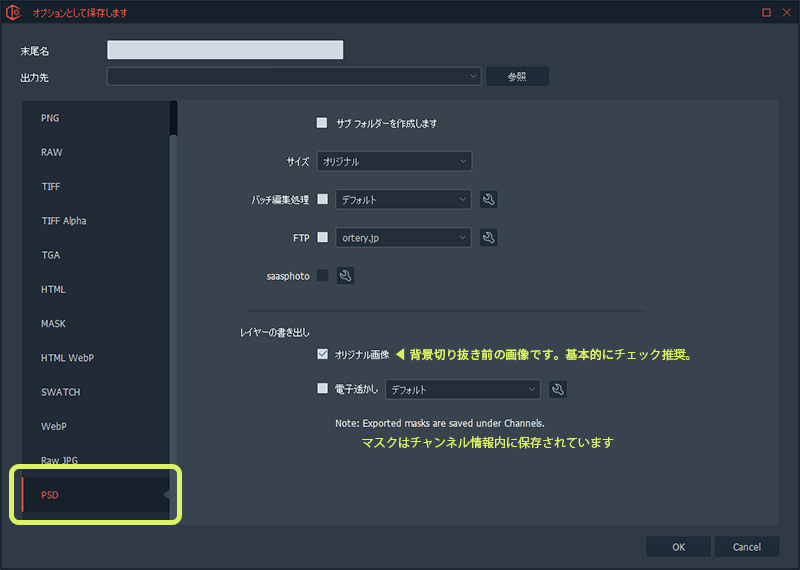This screenshot has width=800, height=570.
Task: Enable the FTP upload checkbox
Action: coord(322,237)
